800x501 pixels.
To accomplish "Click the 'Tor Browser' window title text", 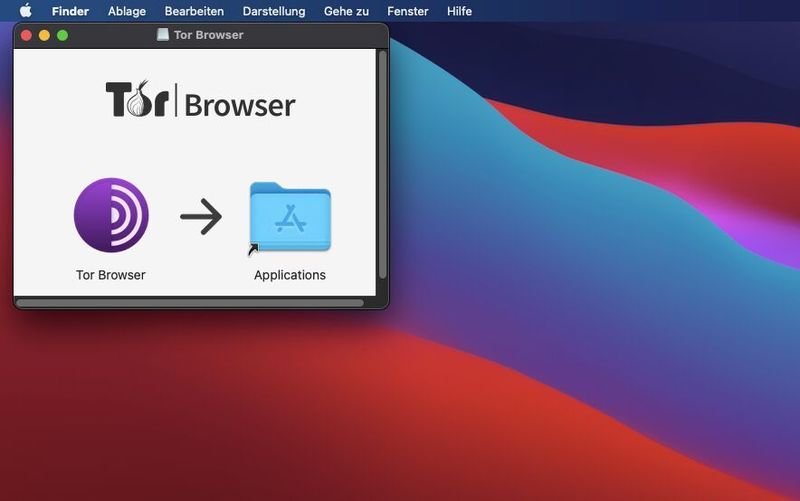I will point(208,35).
